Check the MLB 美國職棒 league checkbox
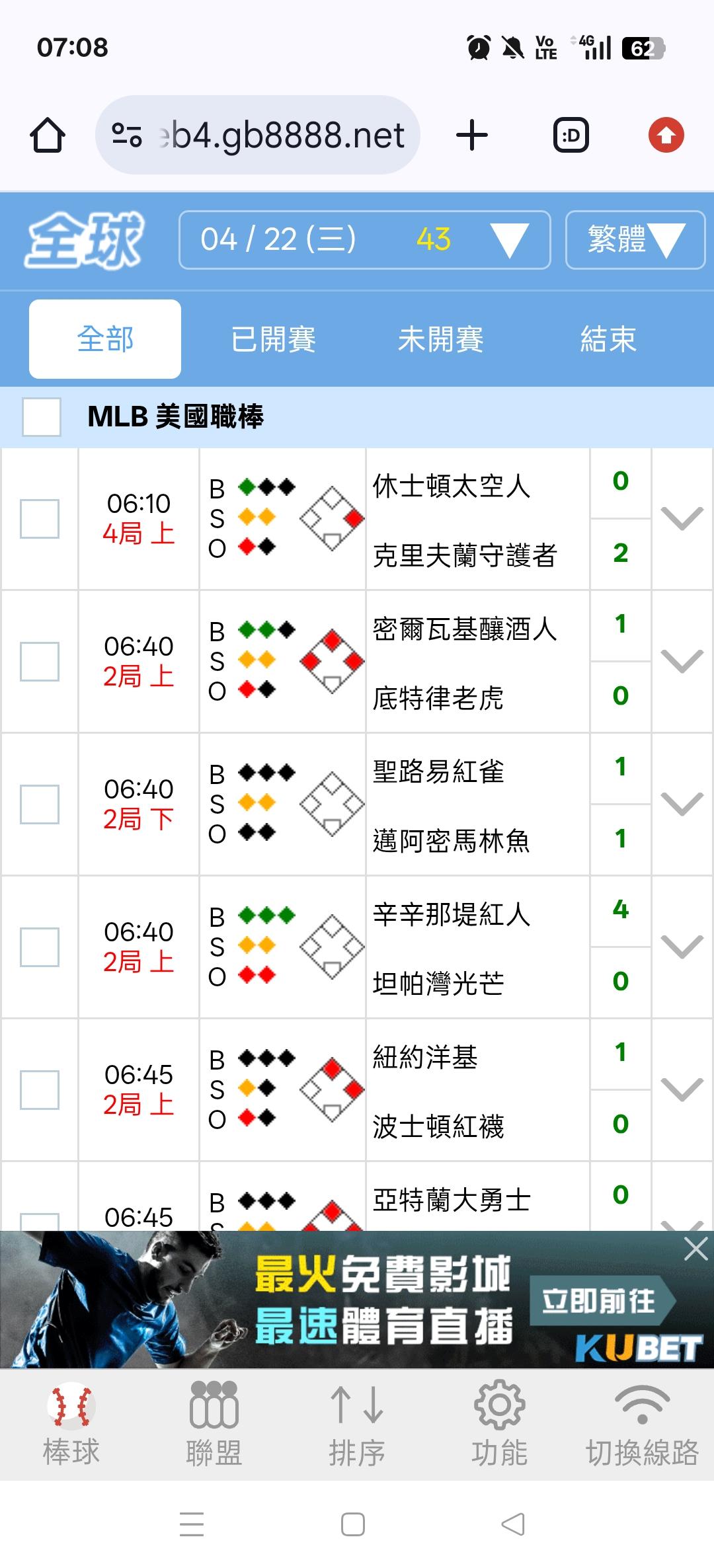 tap(42, 416)
